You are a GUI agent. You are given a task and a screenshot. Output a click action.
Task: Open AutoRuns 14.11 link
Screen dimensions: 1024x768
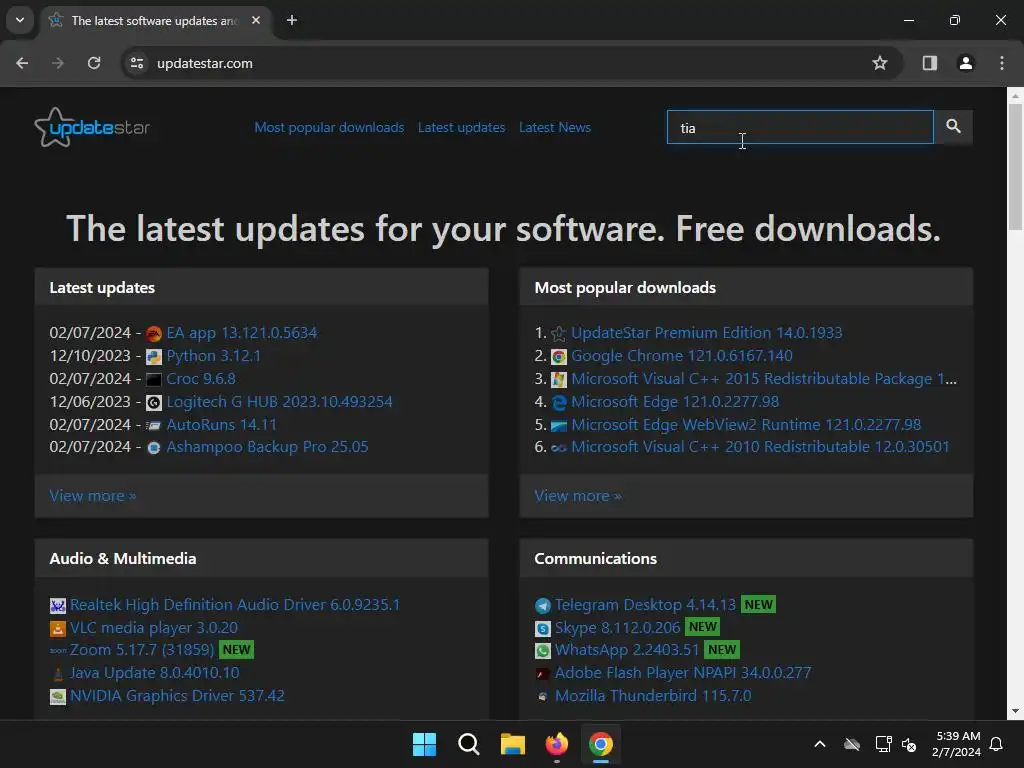pos(221,424)
